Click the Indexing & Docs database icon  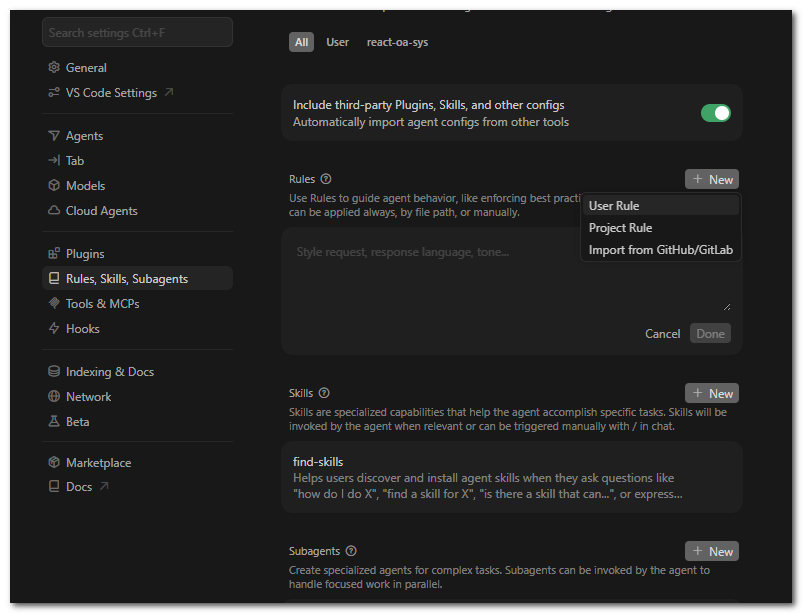tap(54, 371)
